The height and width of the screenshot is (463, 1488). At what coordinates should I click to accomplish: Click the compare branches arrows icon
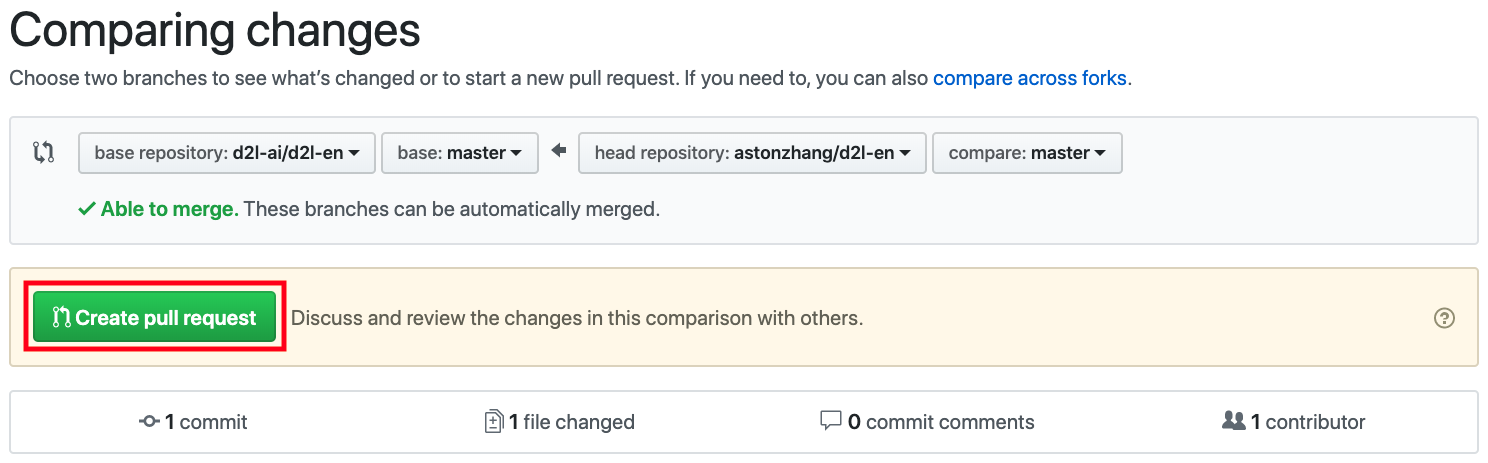click(x=43, y=153)
